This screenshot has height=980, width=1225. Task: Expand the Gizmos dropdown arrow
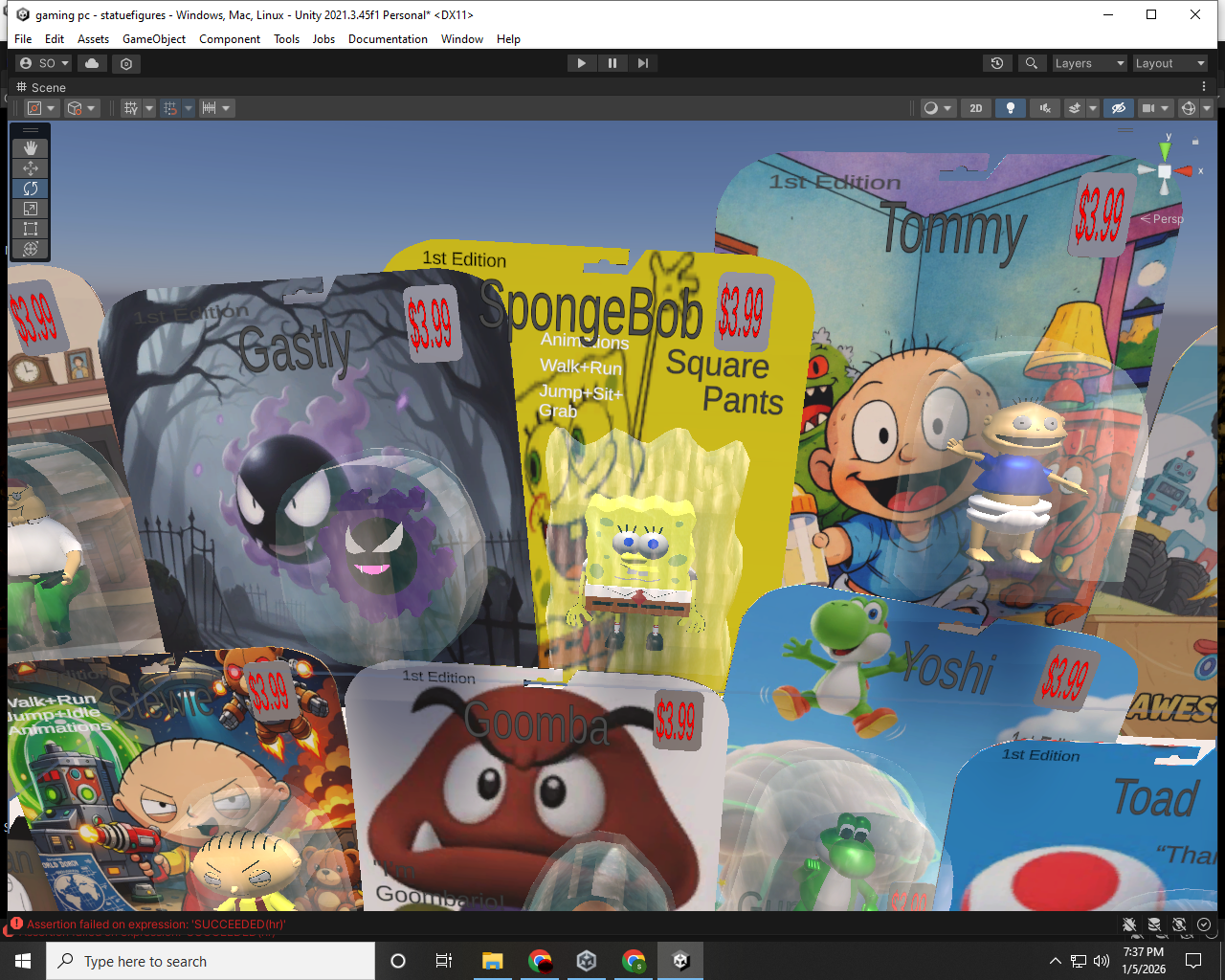click(1207, 108)
